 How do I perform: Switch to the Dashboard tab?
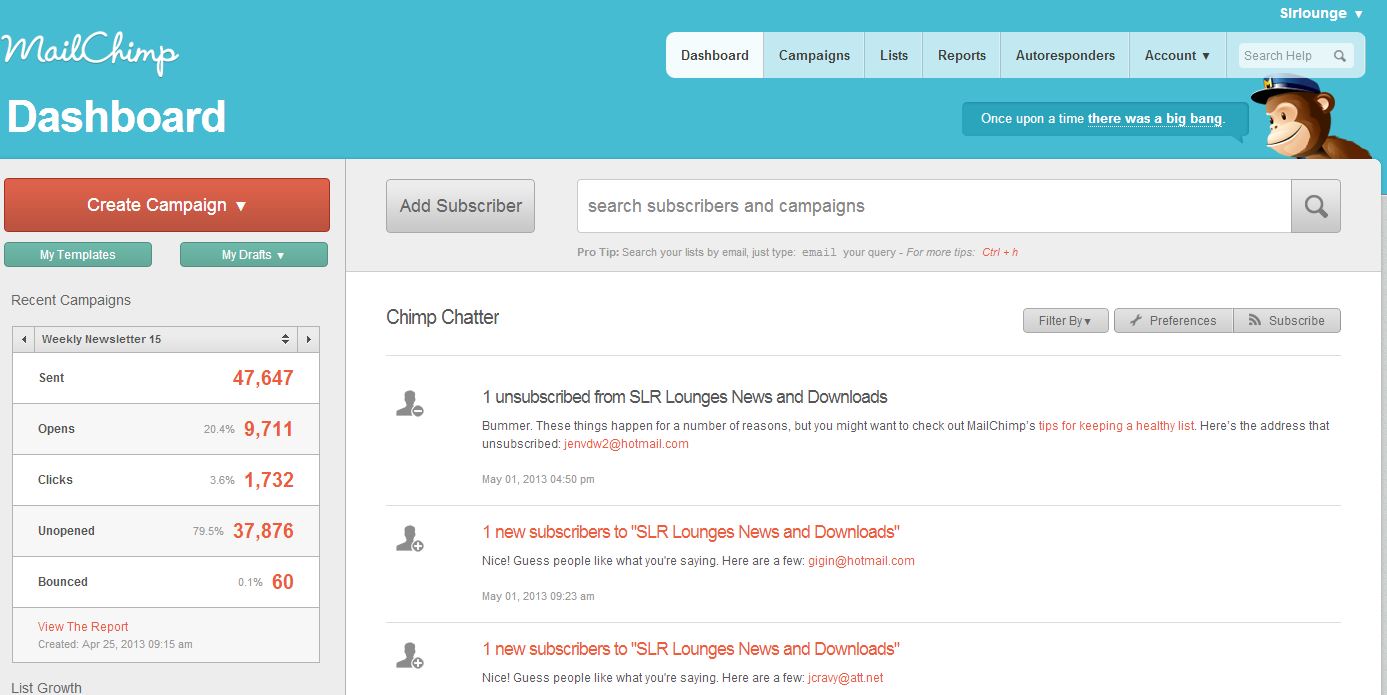tap(715, 56)
